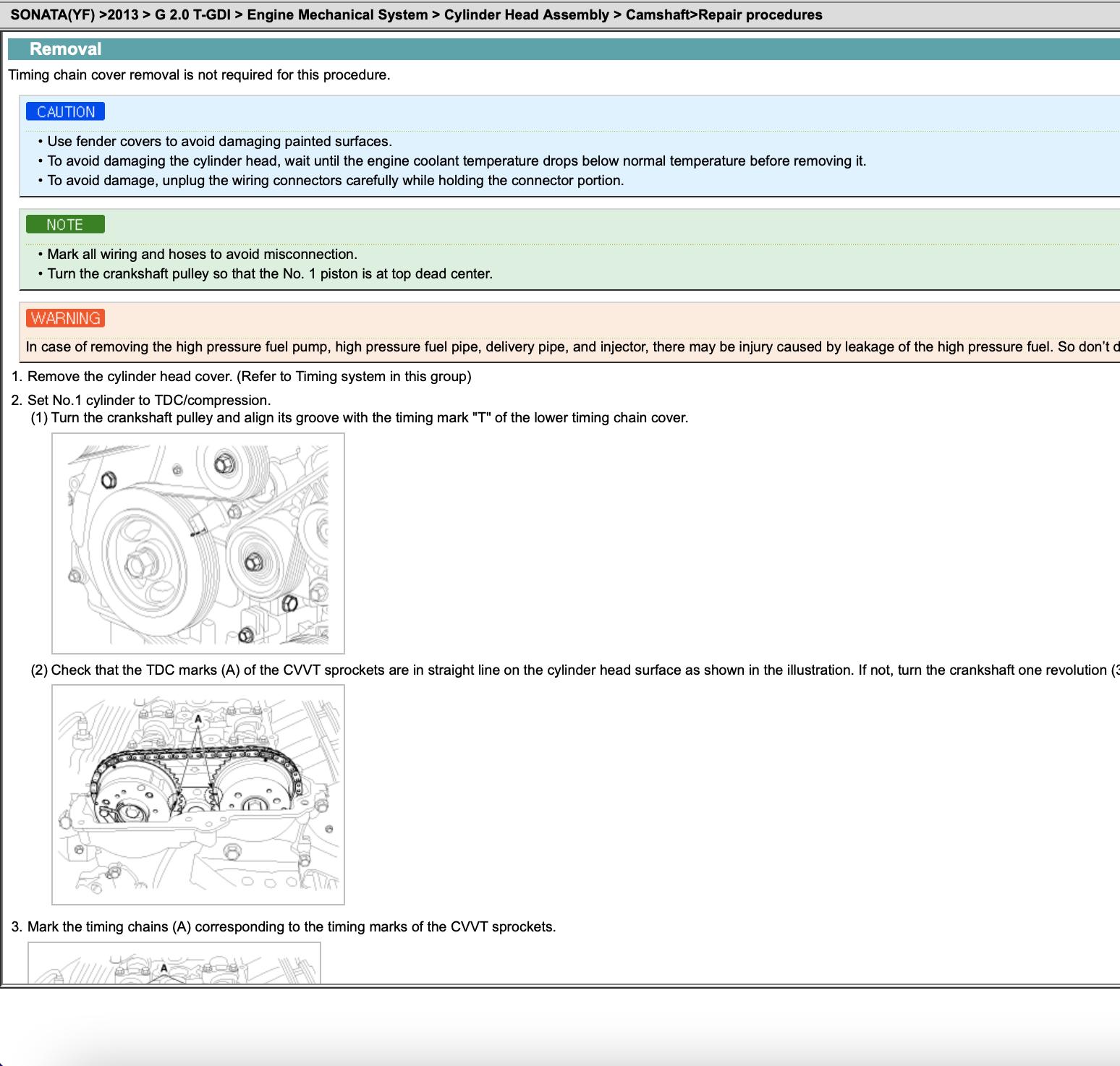Click the top dead center note bullet
Screen dimensions: 1120x1066
(269, 273)
